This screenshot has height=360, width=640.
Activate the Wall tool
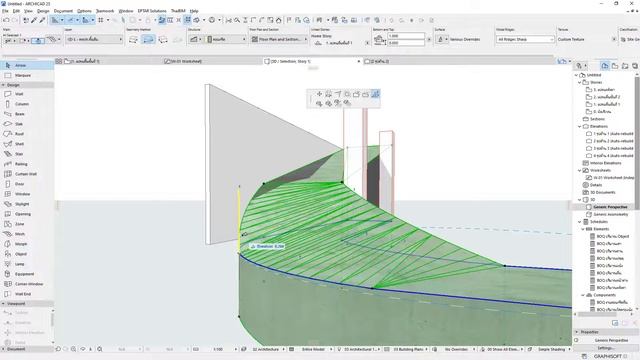tap(27, 94)
